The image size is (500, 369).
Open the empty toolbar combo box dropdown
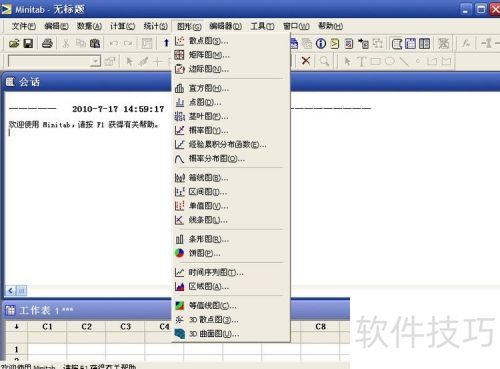coord(96,61)
